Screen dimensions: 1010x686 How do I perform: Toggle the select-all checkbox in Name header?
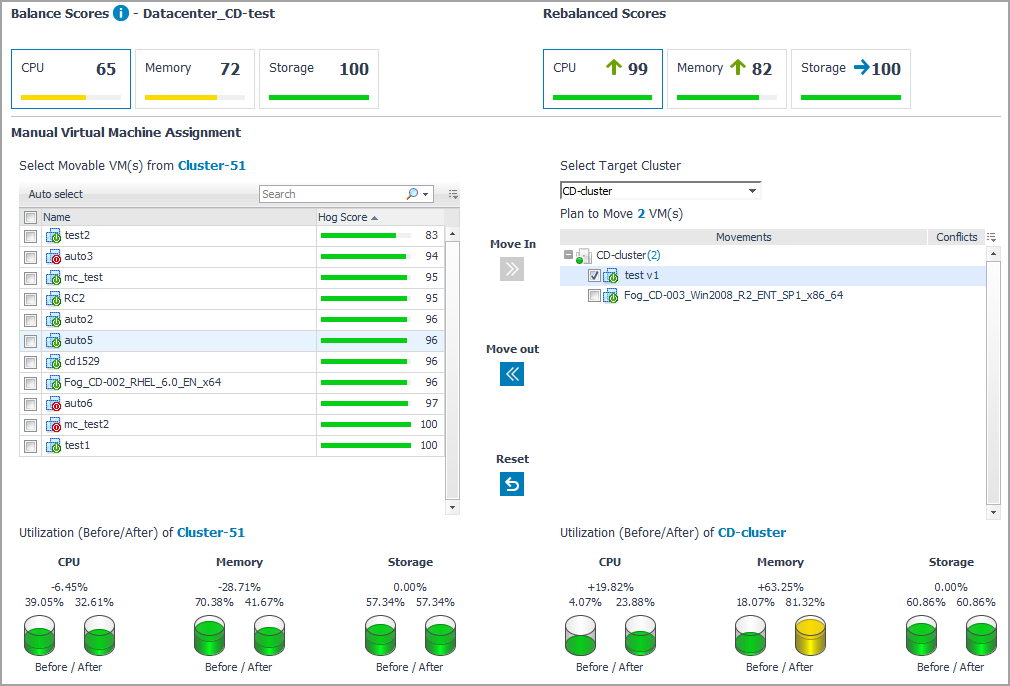coord(30,217)
